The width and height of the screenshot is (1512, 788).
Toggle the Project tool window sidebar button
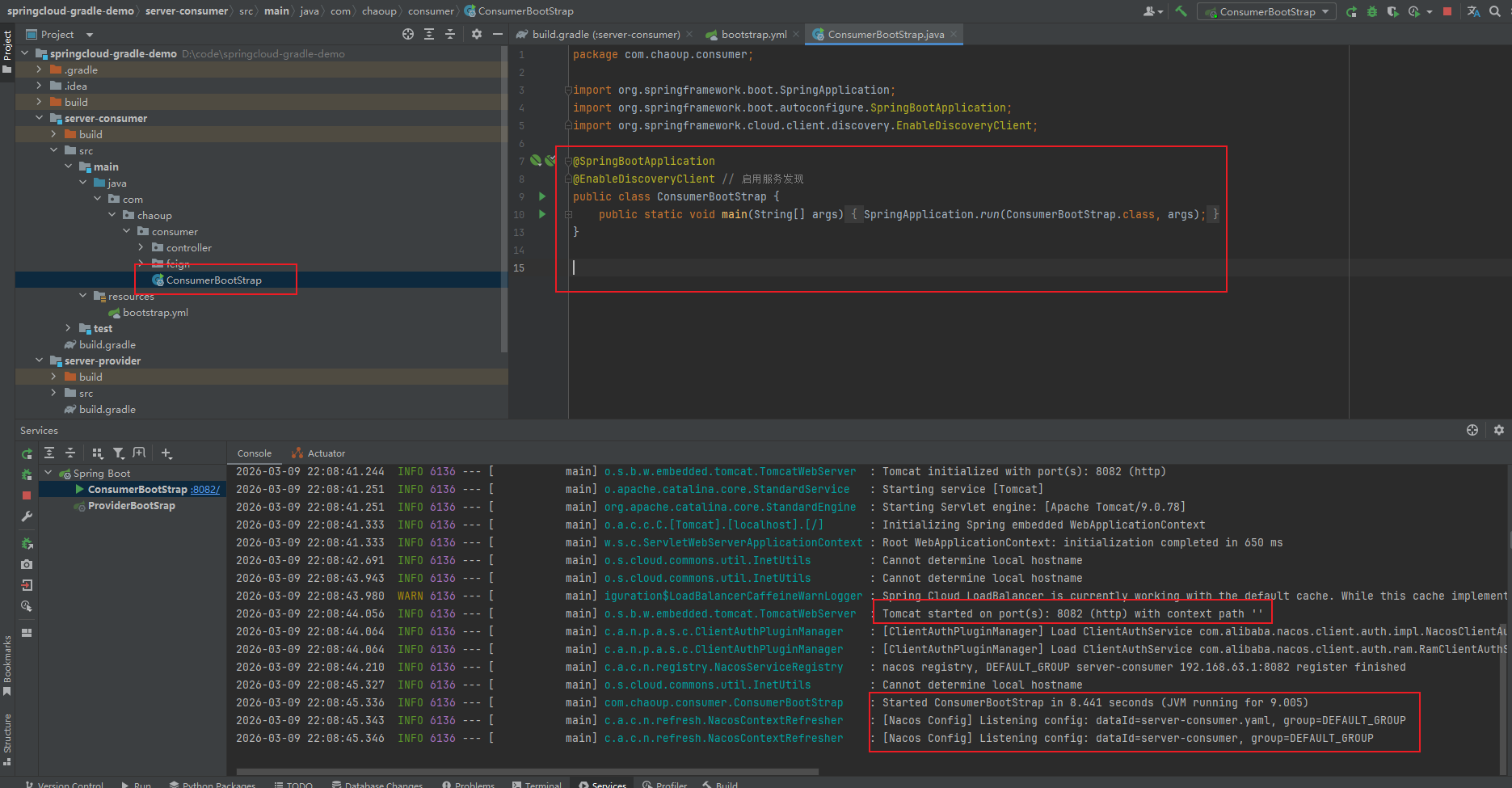click(x=7, y=52)
